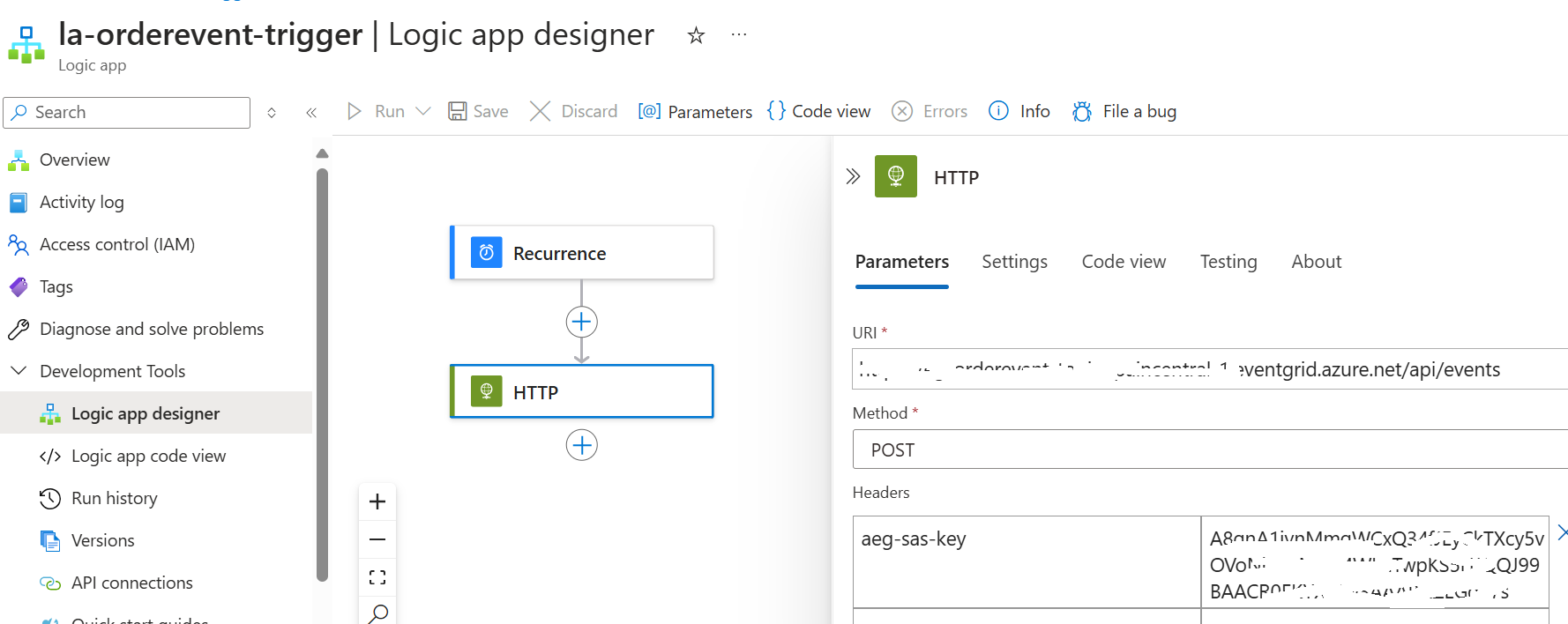
Task: Add a step after the HTTP action
Action: [581, 445]
